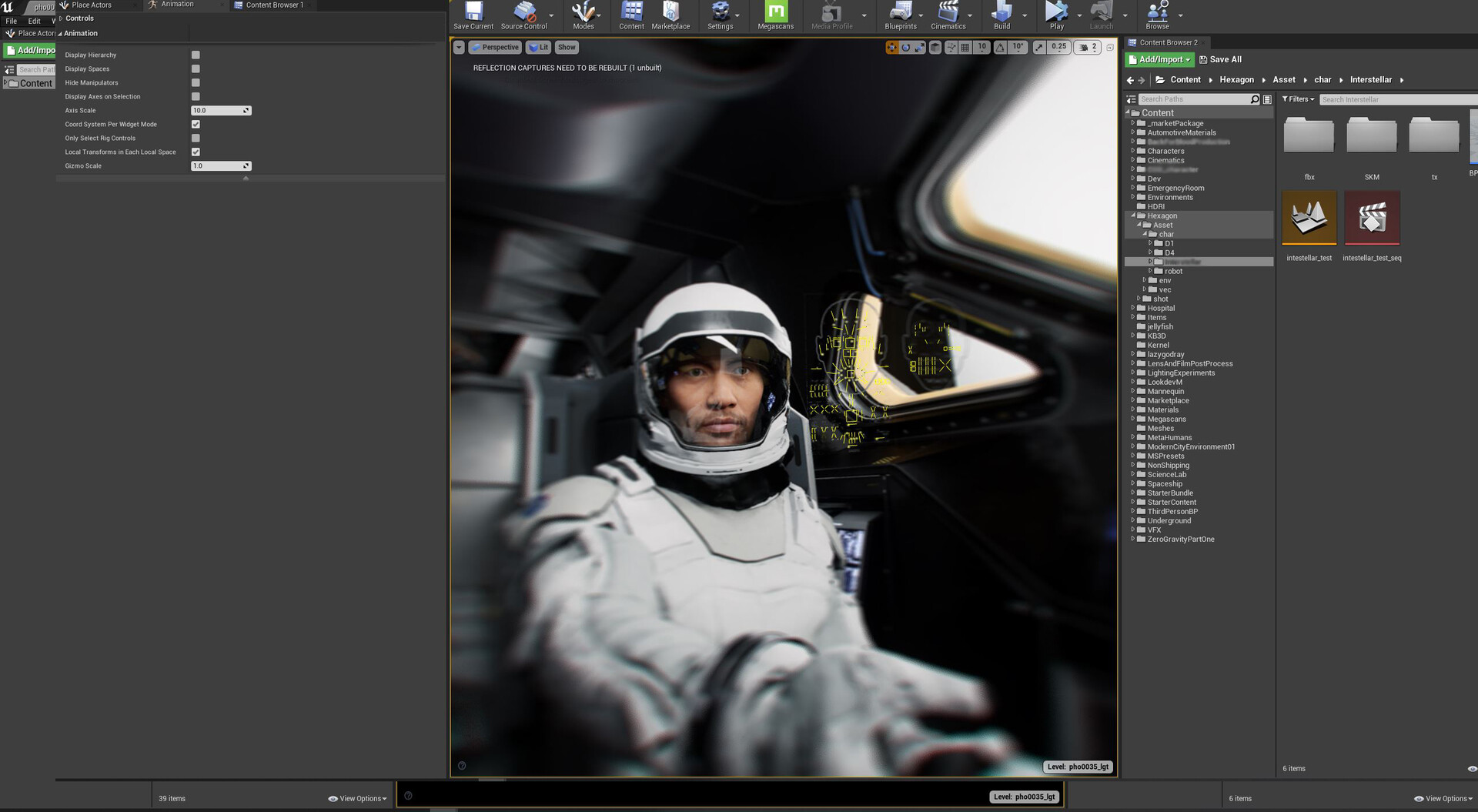This screenshot has height=812, width=1478.
Task: Start Play in editor
Action: [x=1056, y=15]
